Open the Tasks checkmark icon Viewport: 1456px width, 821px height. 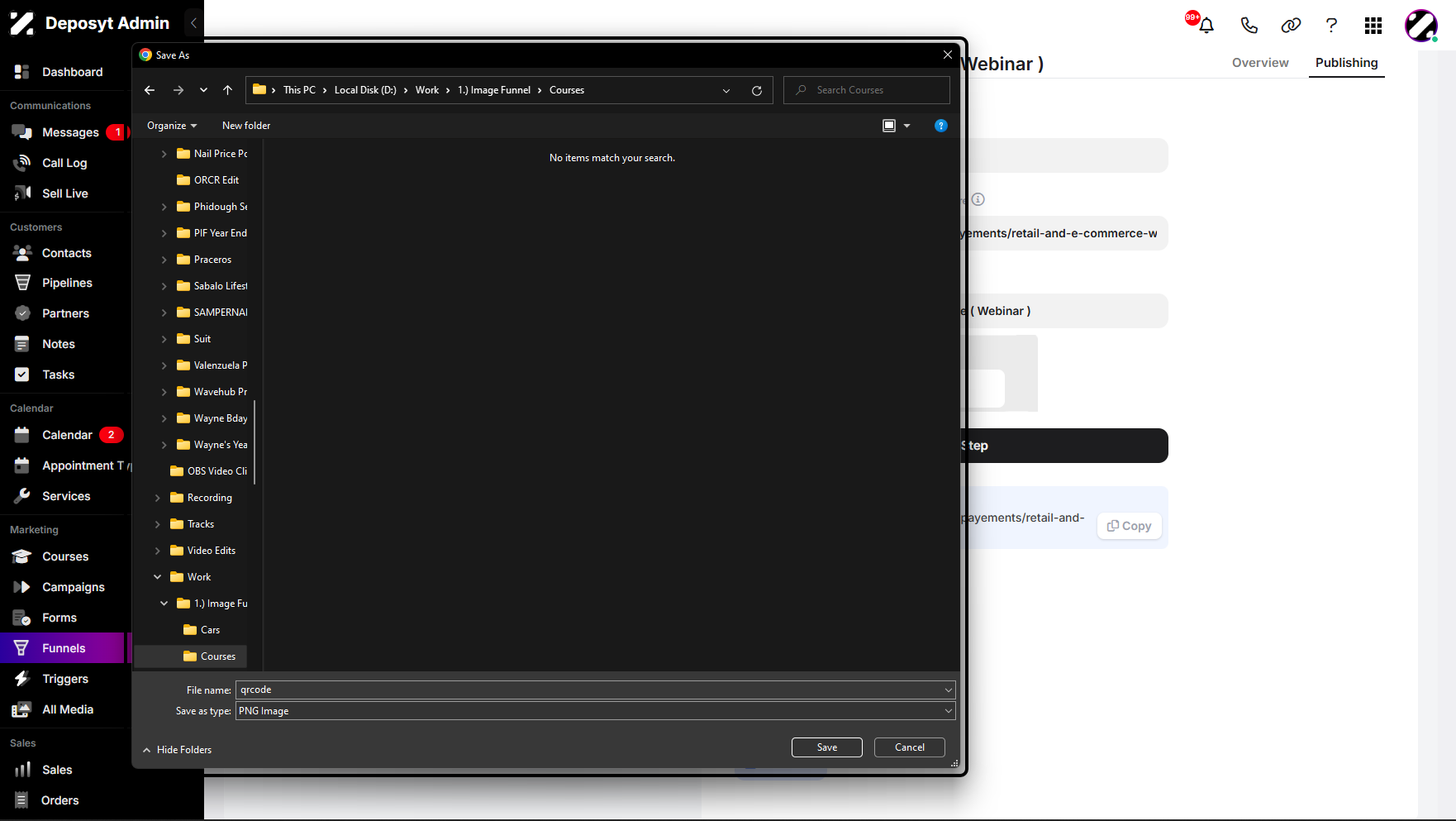click(x=22, y=375)
